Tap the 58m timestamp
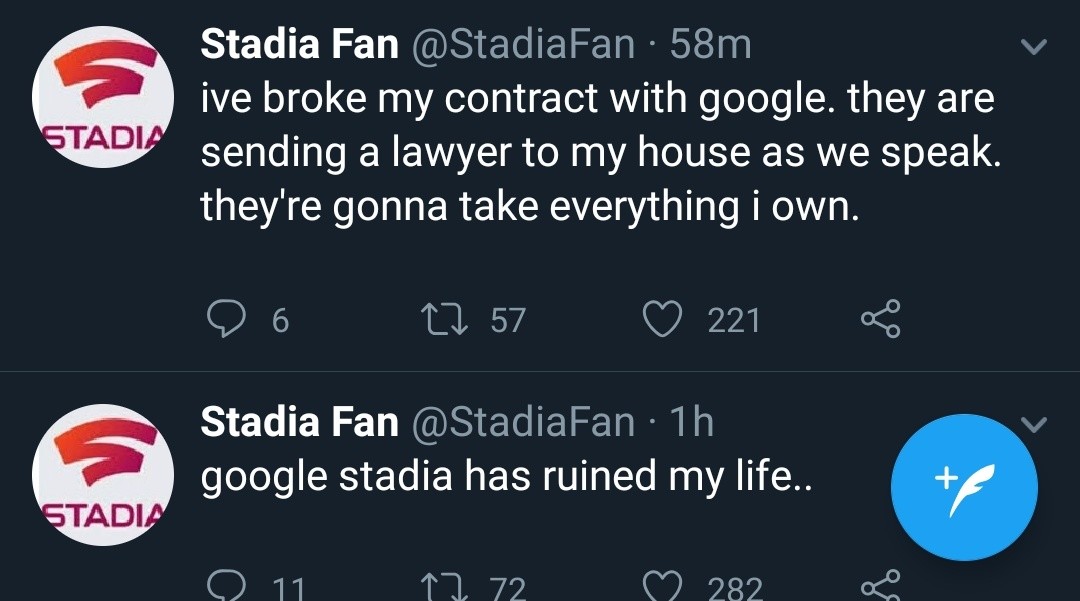1080x601 pixels. pyautogui.click(x=710, y=44)
